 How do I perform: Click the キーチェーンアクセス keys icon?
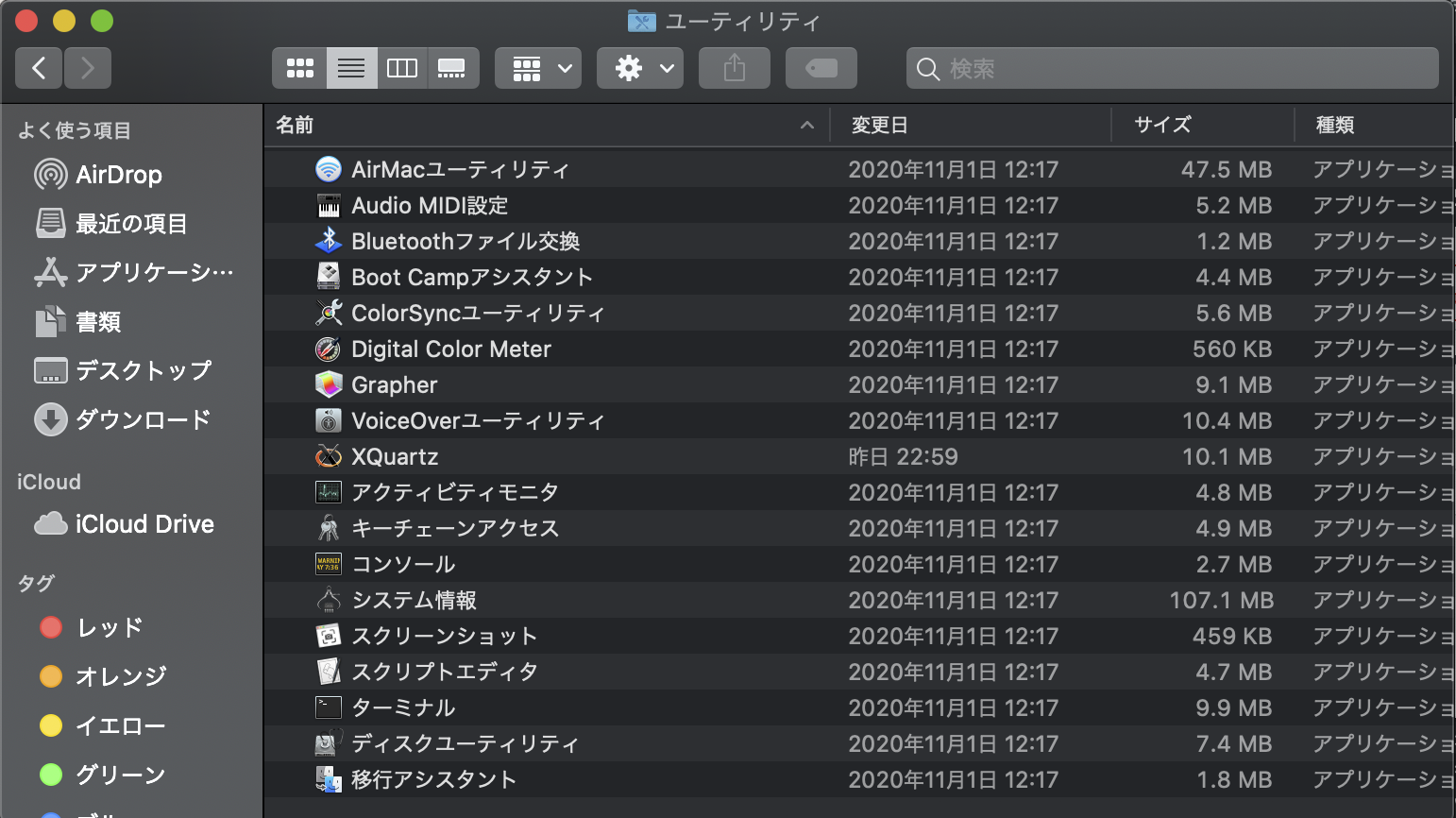point(328,528)
